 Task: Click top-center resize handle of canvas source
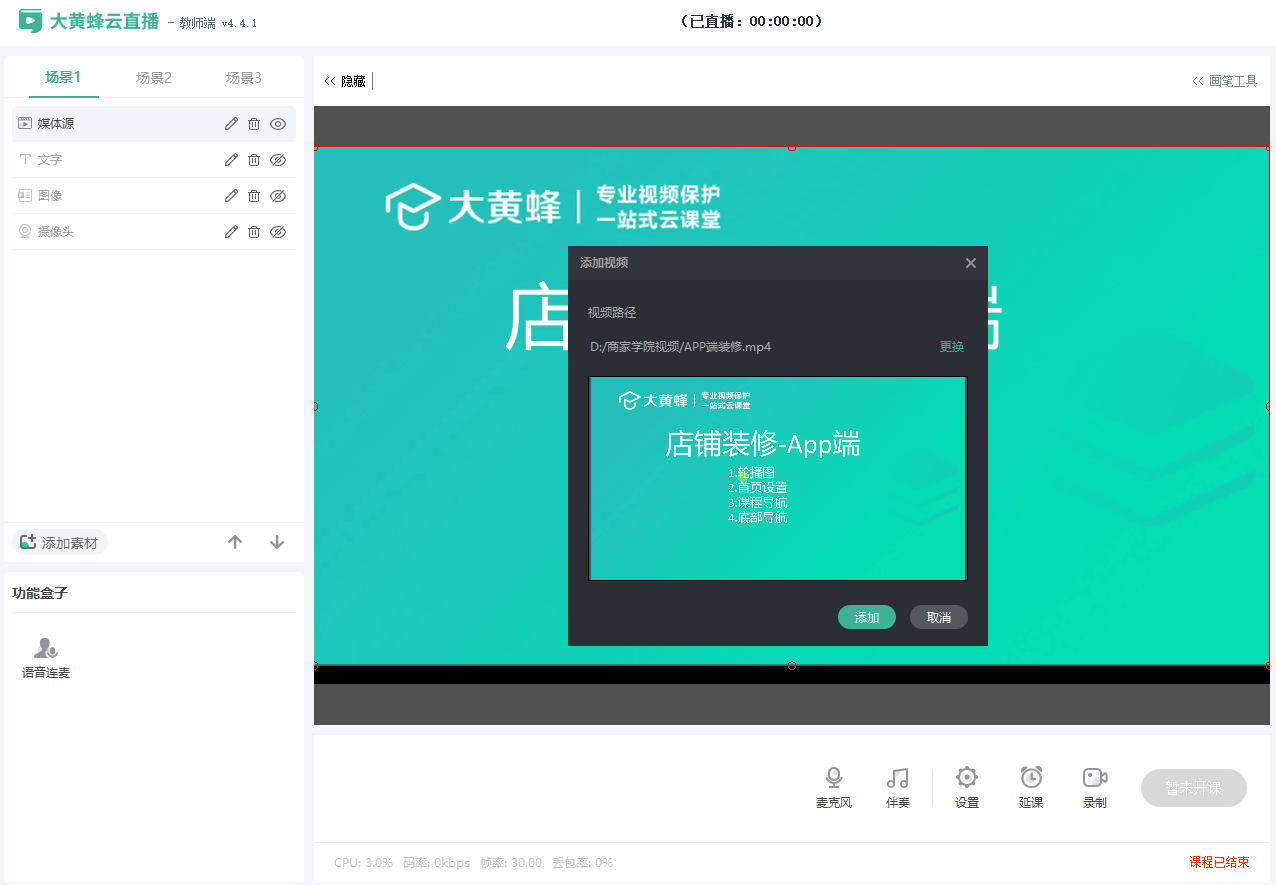point(792,147)
